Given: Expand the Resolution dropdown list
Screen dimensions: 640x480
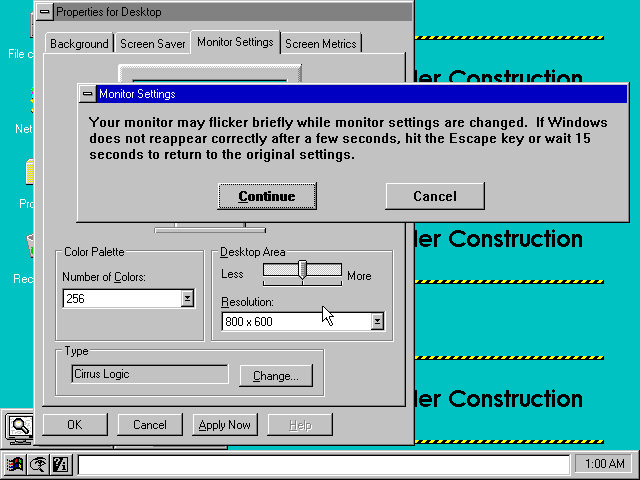Looking at the screenshot, I should click(377, 321).
